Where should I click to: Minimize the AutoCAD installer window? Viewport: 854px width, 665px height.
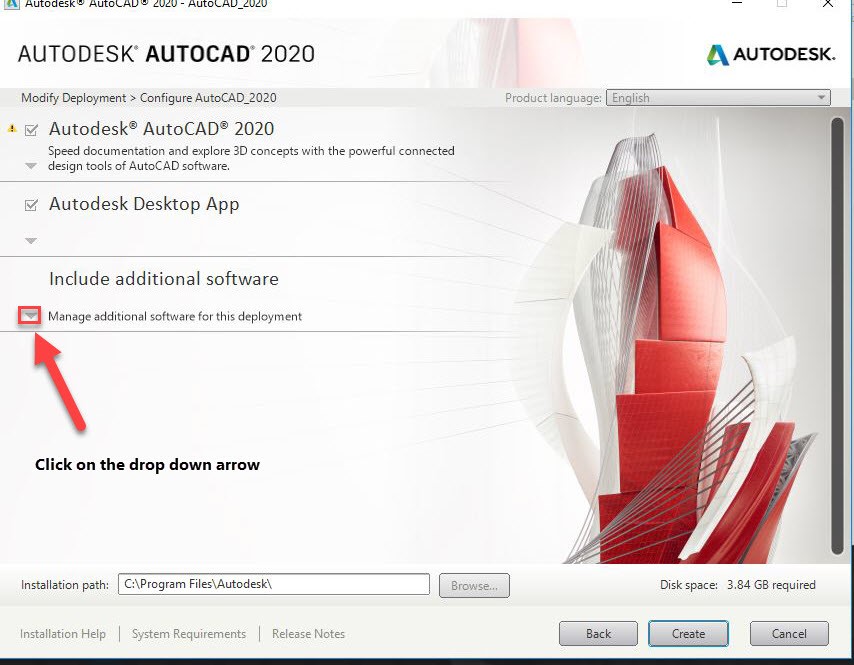tap(737, 3)
